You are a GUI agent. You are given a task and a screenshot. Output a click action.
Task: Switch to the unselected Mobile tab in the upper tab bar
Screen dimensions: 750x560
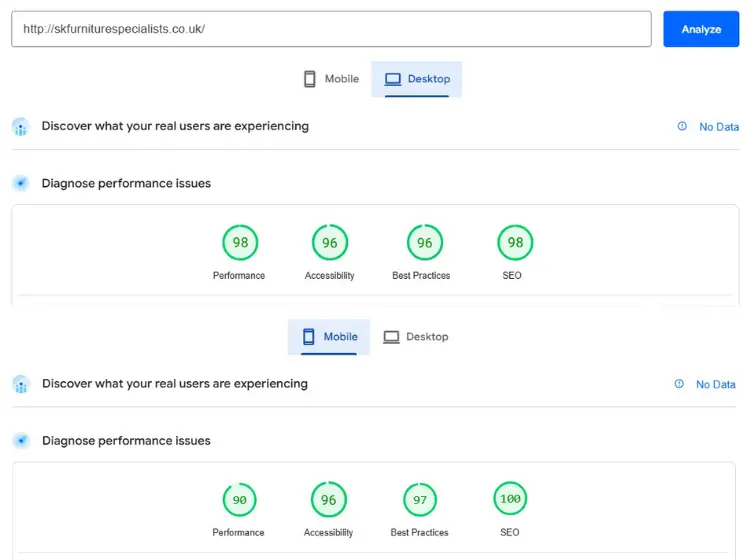[x=331, y=79]
